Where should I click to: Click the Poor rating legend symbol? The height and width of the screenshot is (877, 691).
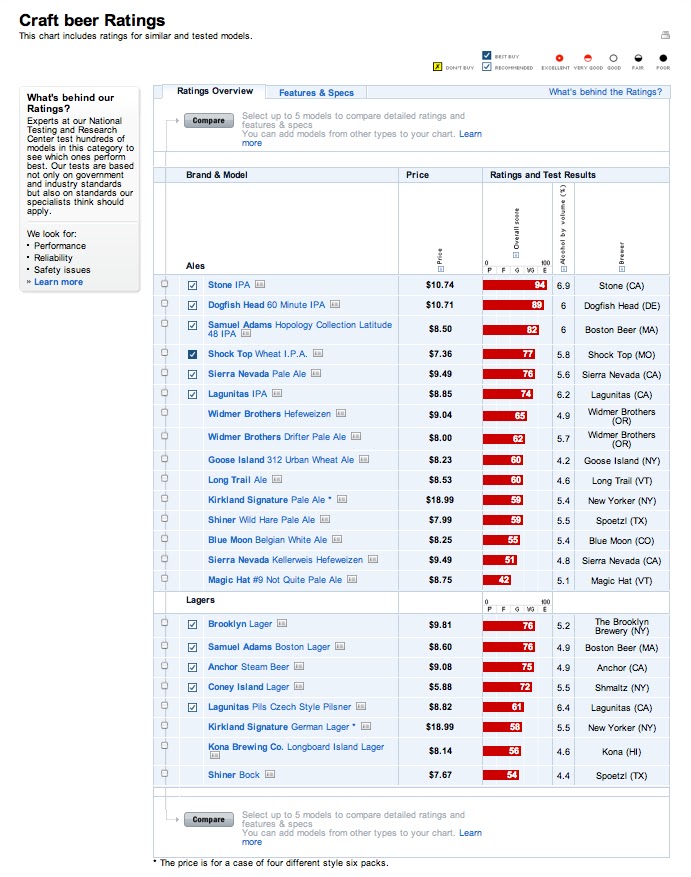pyautogui.click(x=663, y=58)
